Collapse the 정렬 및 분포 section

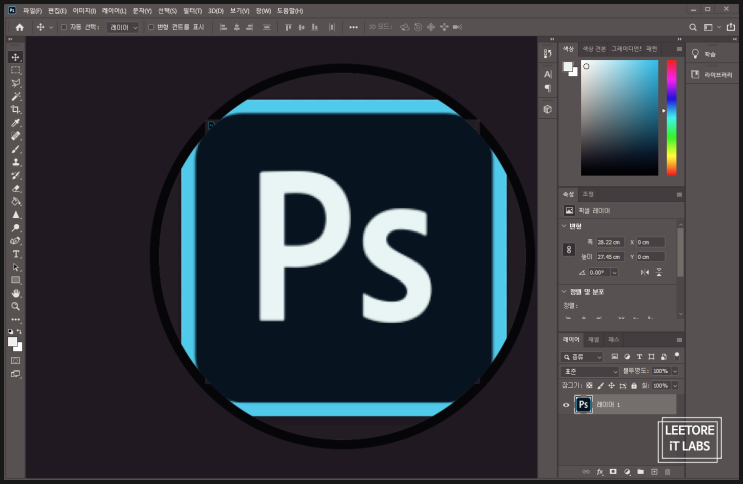click(564, 292)
